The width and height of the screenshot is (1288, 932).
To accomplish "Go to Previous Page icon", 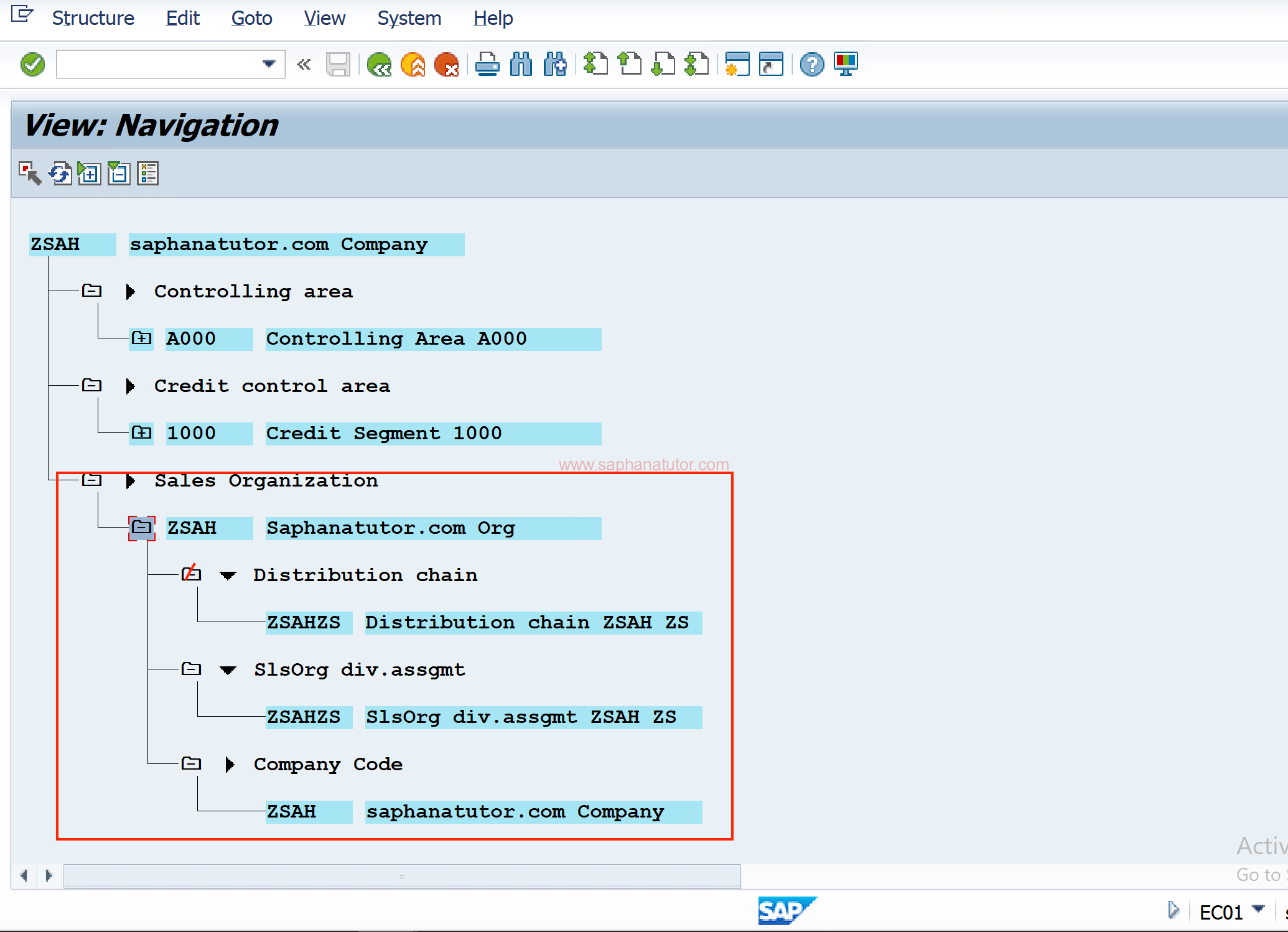I will click(x=629, y=64).
